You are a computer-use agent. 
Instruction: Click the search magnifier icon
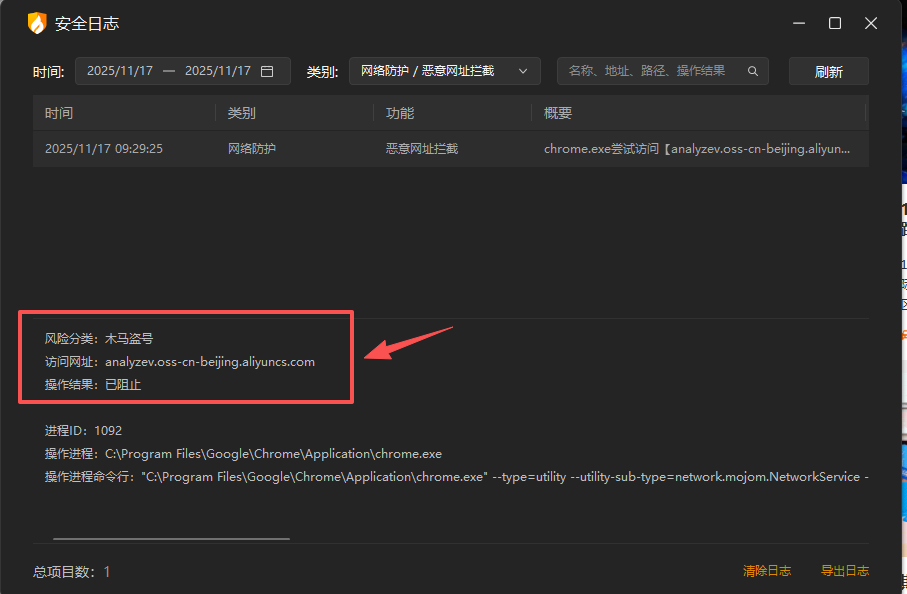click(753, 71)
